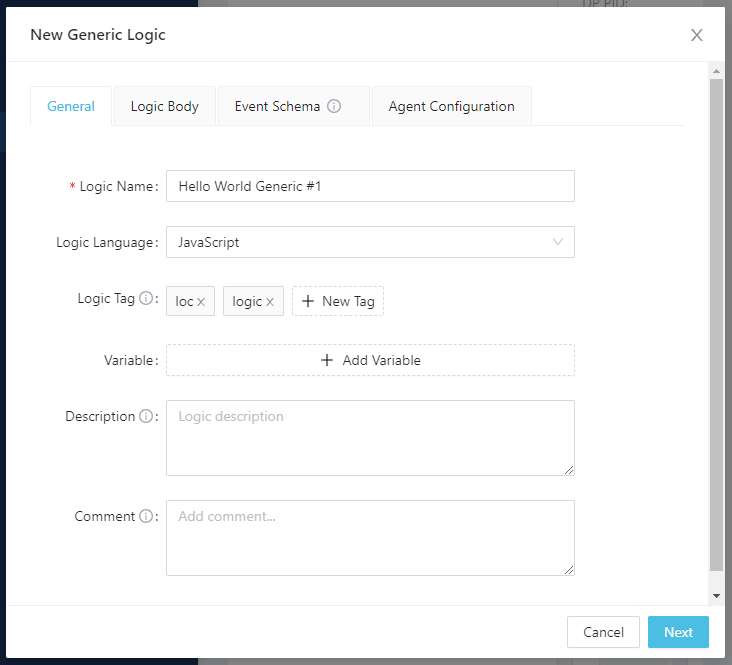Click Add Variable button
The image size is (732, 665).
point(370,360)
